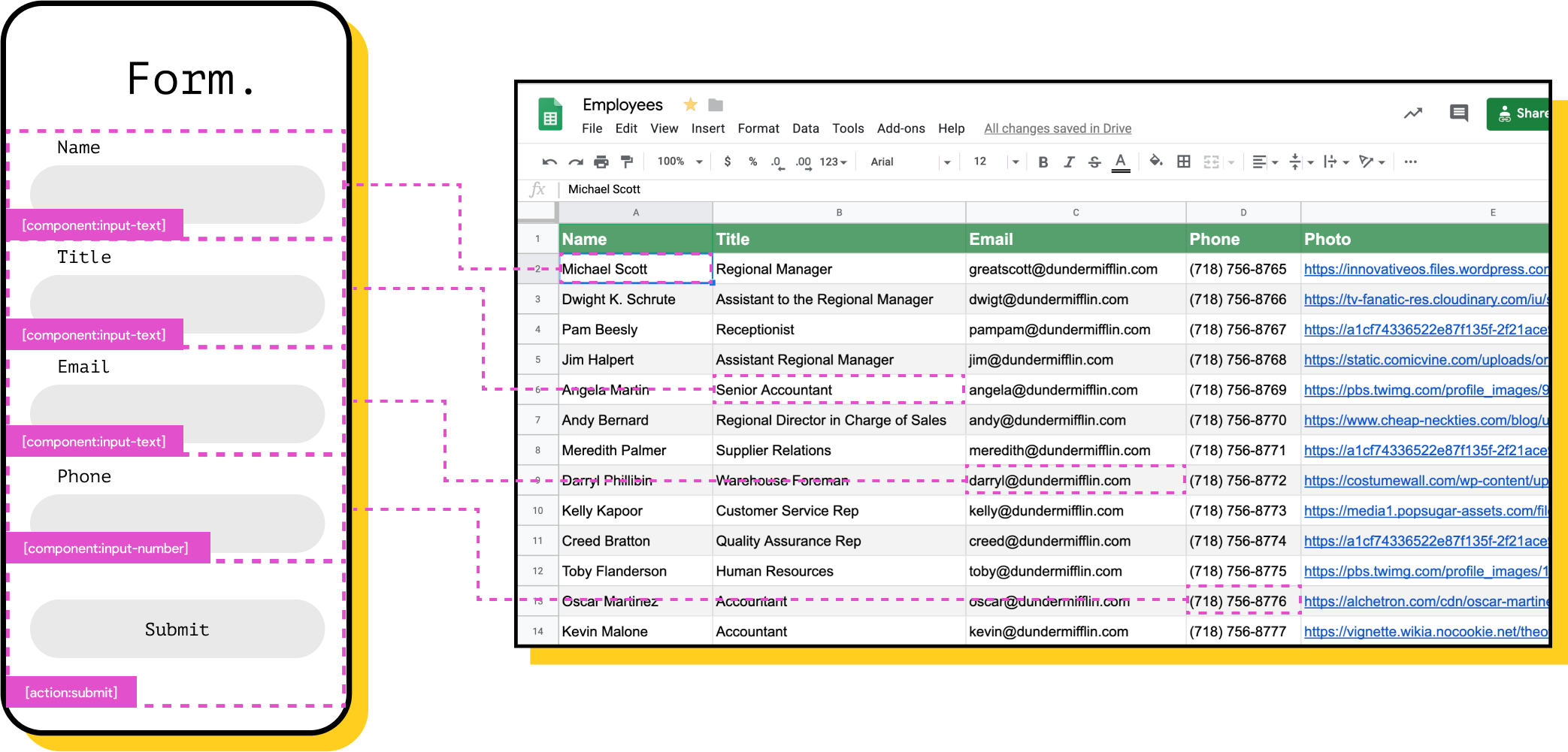Image resolution: width=1568 pixels, height=752 pixels.
Task: Open Jim Halpert's photo link
Action: pos(1426,360)
